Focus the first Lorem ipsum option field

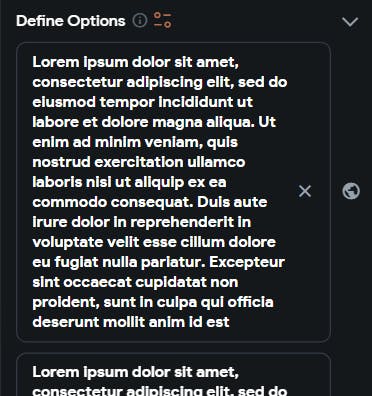(x=173, y=192)
